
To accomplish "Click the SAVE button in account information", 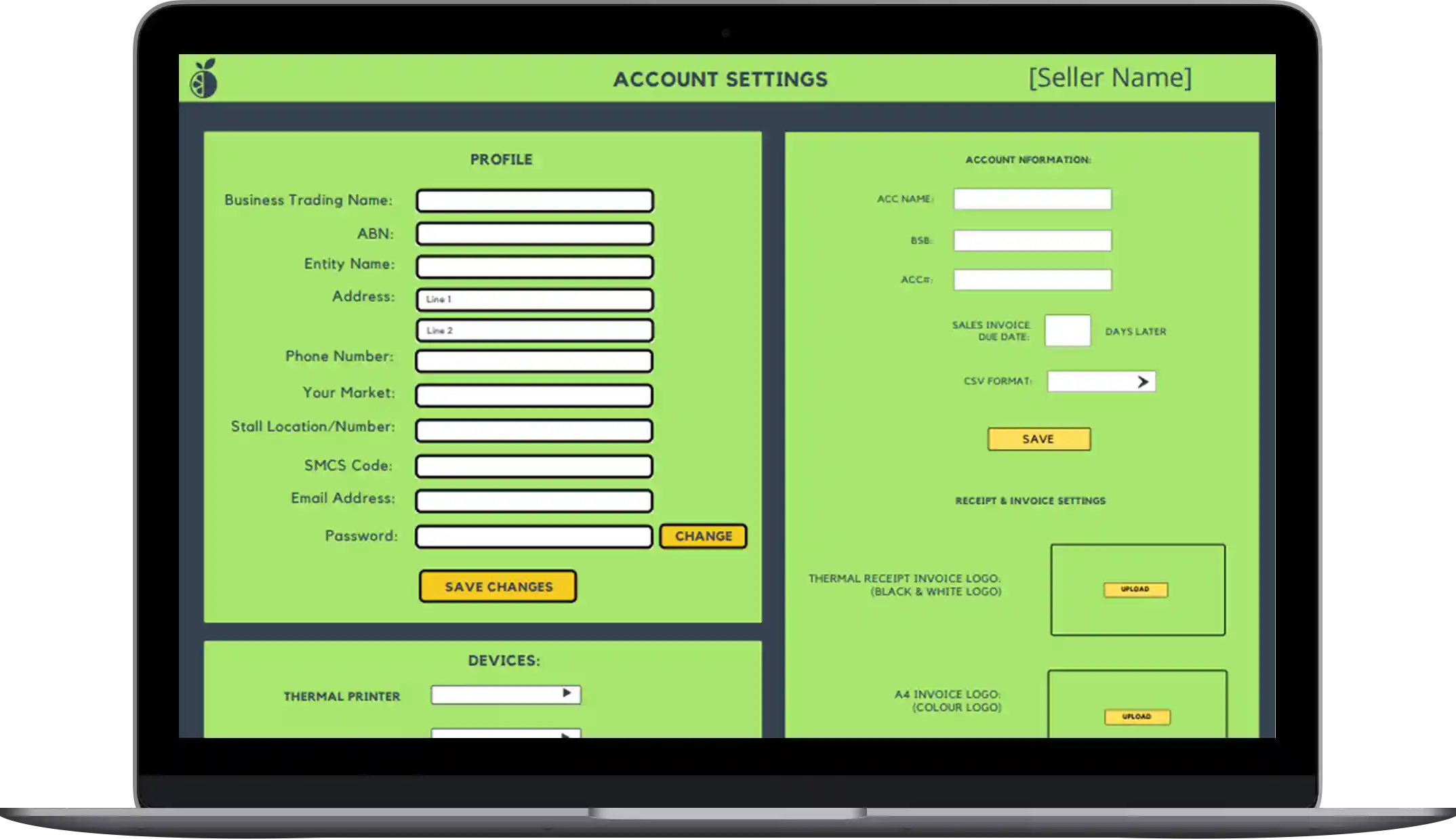I will (1039, 438).
